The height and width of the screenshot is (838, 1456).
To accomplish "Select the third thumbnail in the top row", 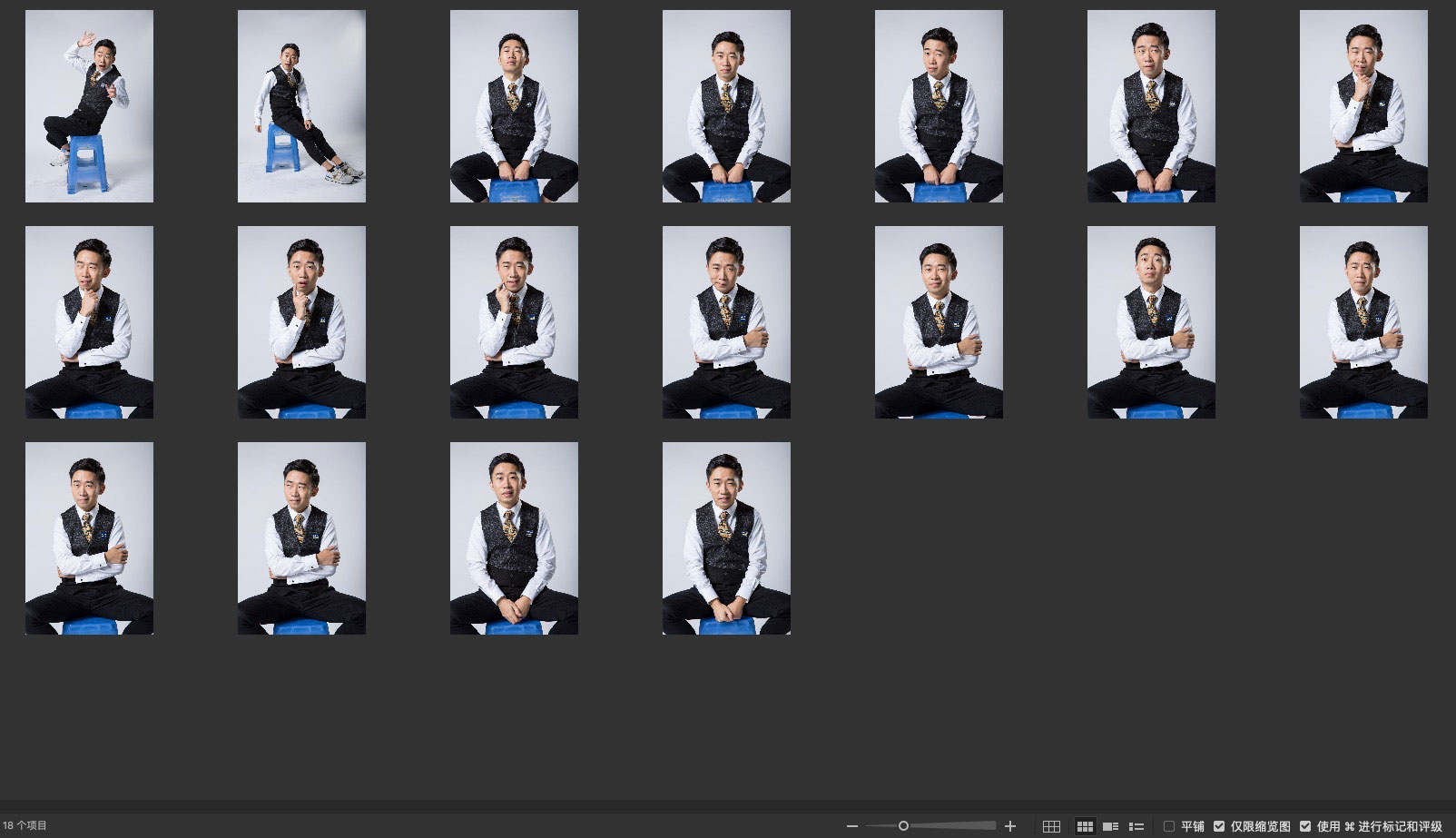I will coord(514,106).
